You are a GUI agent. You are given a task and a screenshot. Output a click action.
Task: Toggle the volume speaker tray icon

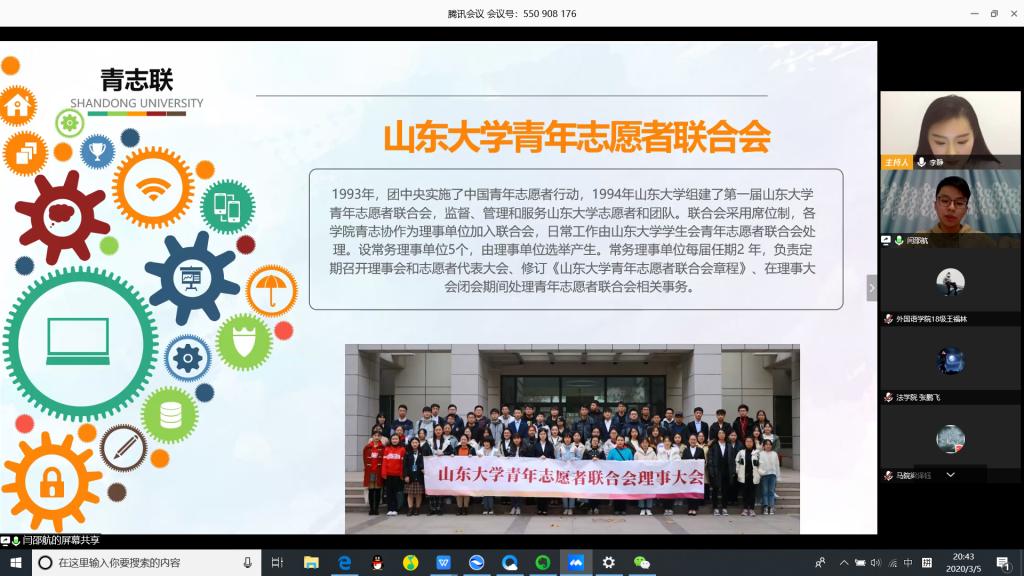(x=876, y=563)
